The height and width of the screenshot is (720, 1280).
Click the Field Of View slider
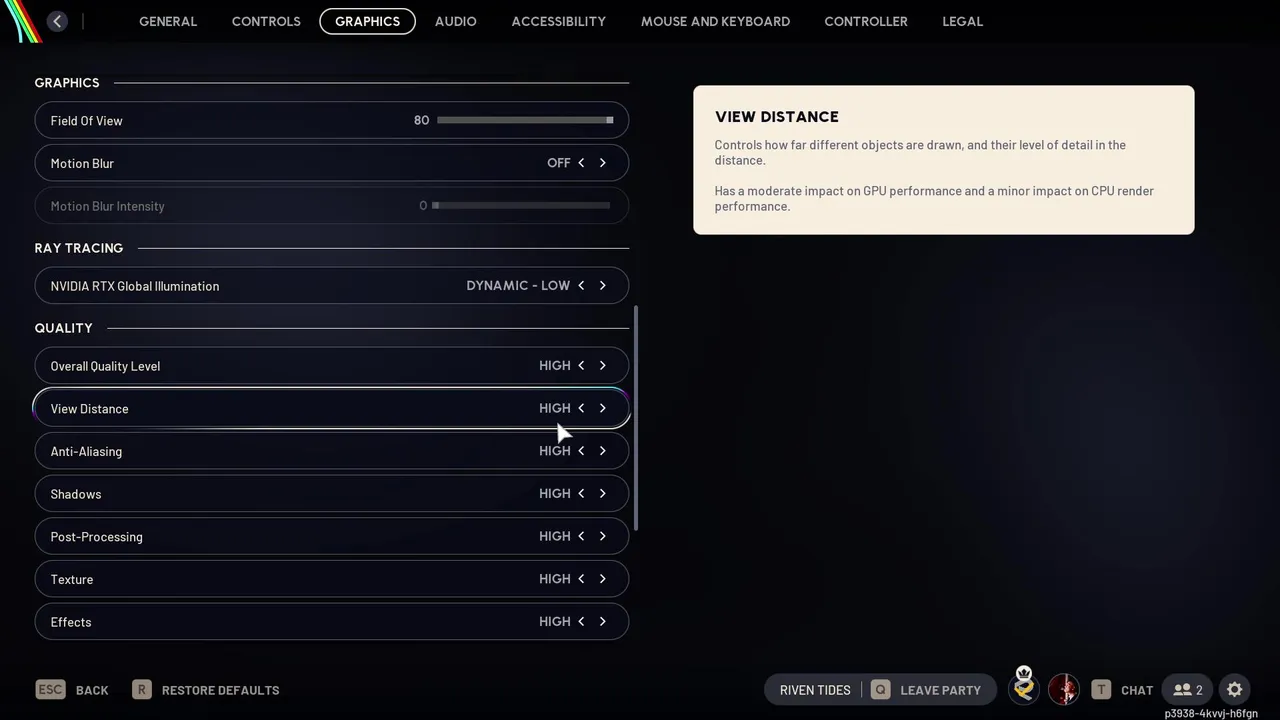[x=525, y=120]
